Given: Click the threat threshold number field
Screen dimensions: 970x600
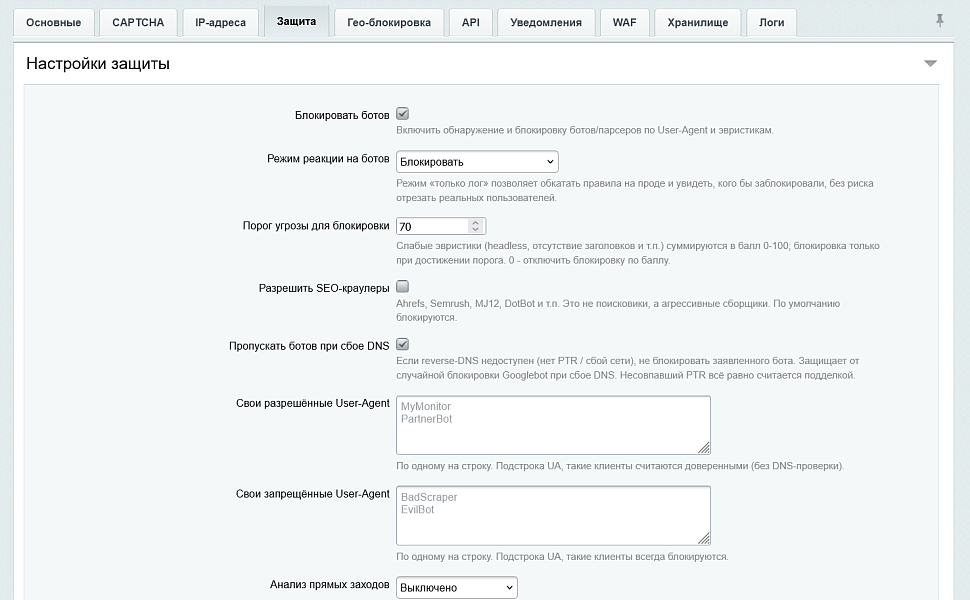Looking at the screenshot, I should pos(432,226).
